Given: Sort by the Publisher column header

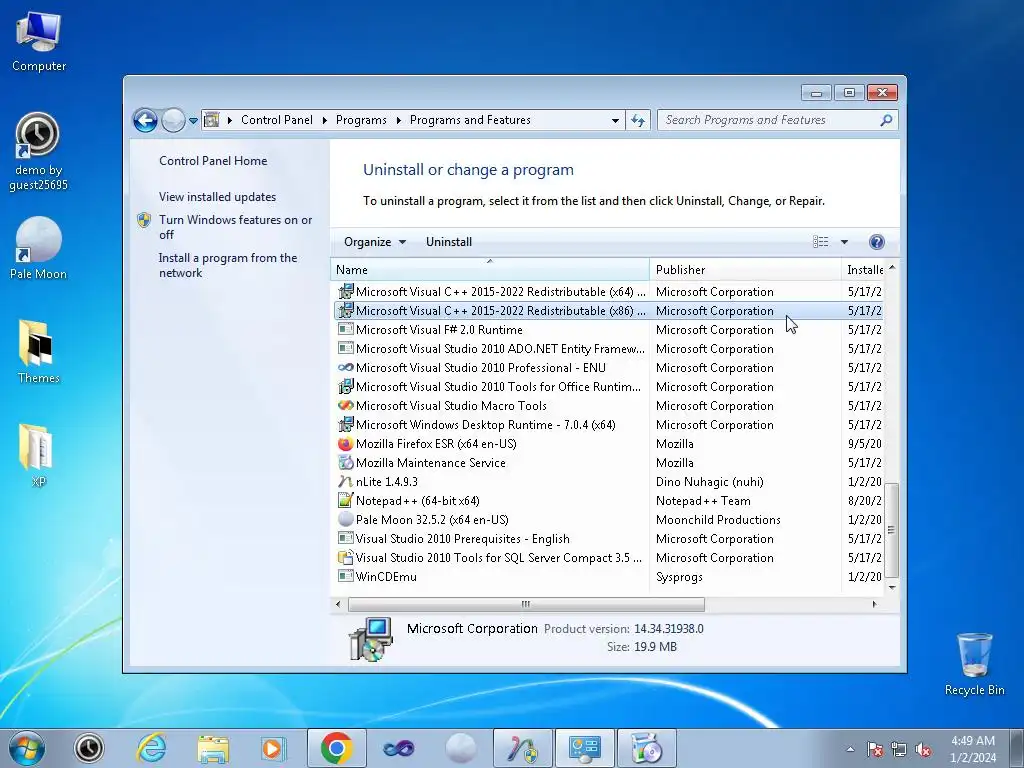Looking at the screenshot, I should pos(745,270).
